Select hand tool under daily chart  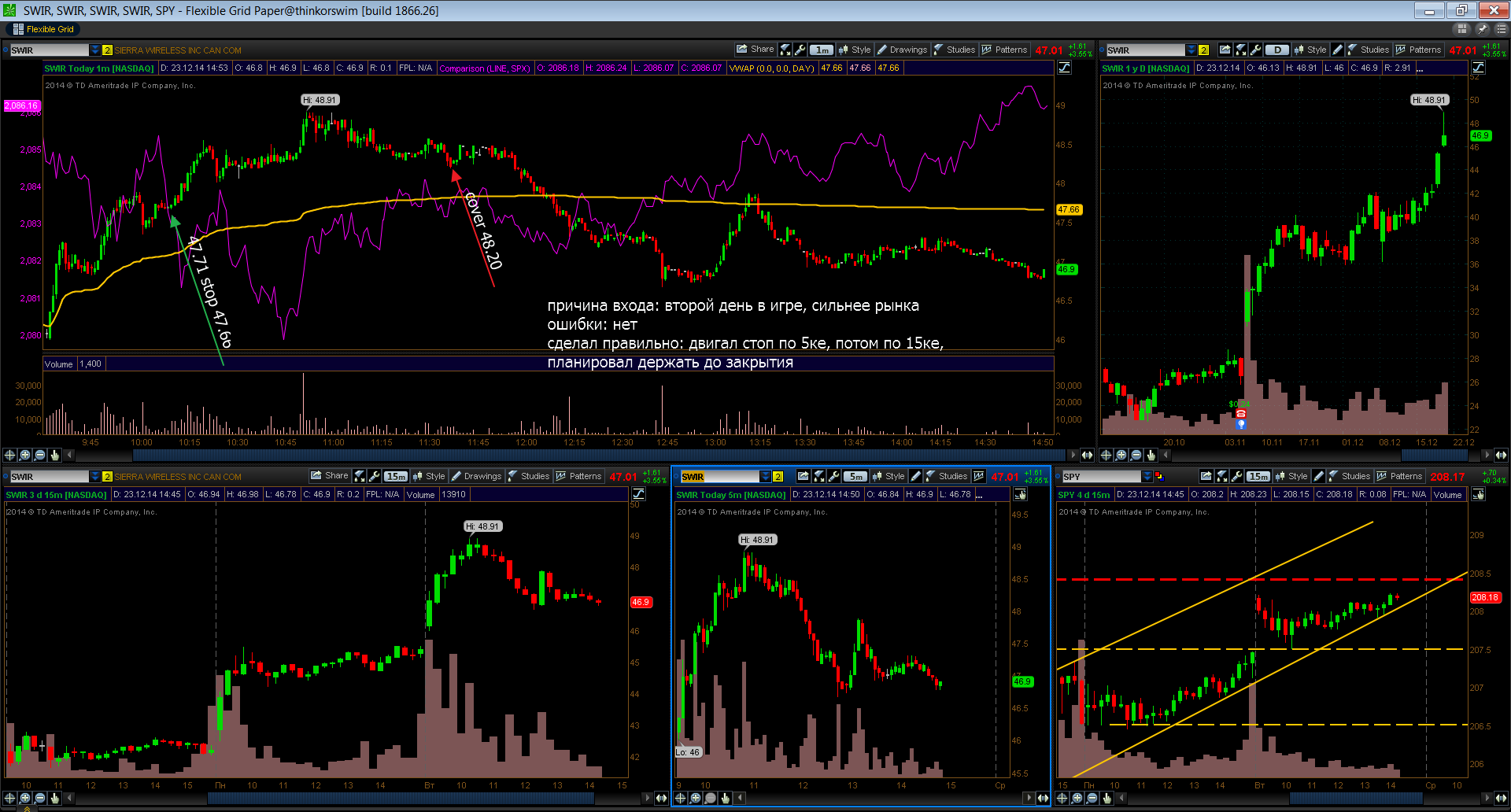click(x=1151, y=455)
